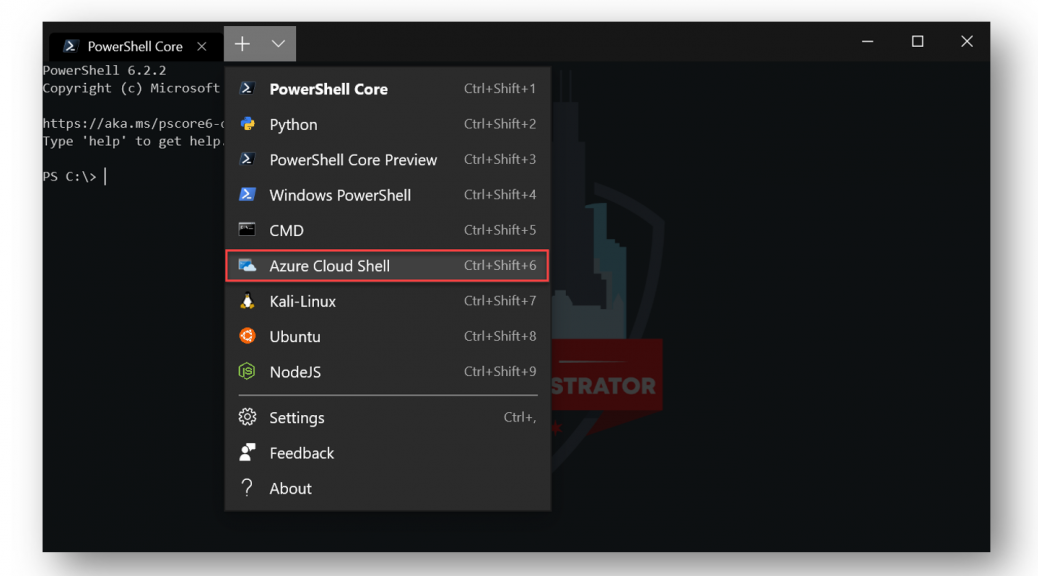1038x576 pixels.
Task: Click the Feedback person icon
Action: pyautogui.click(x=247, y=453)
